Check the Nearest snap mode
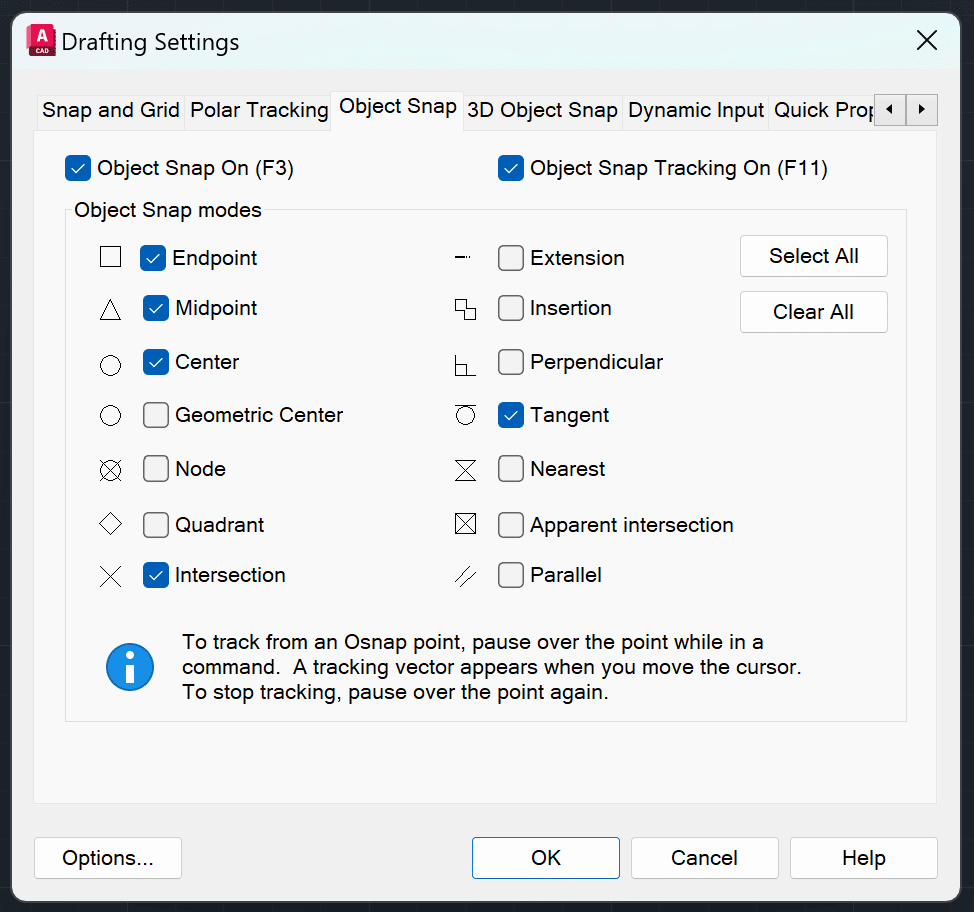974x912 pixels. tap(511, 469)
